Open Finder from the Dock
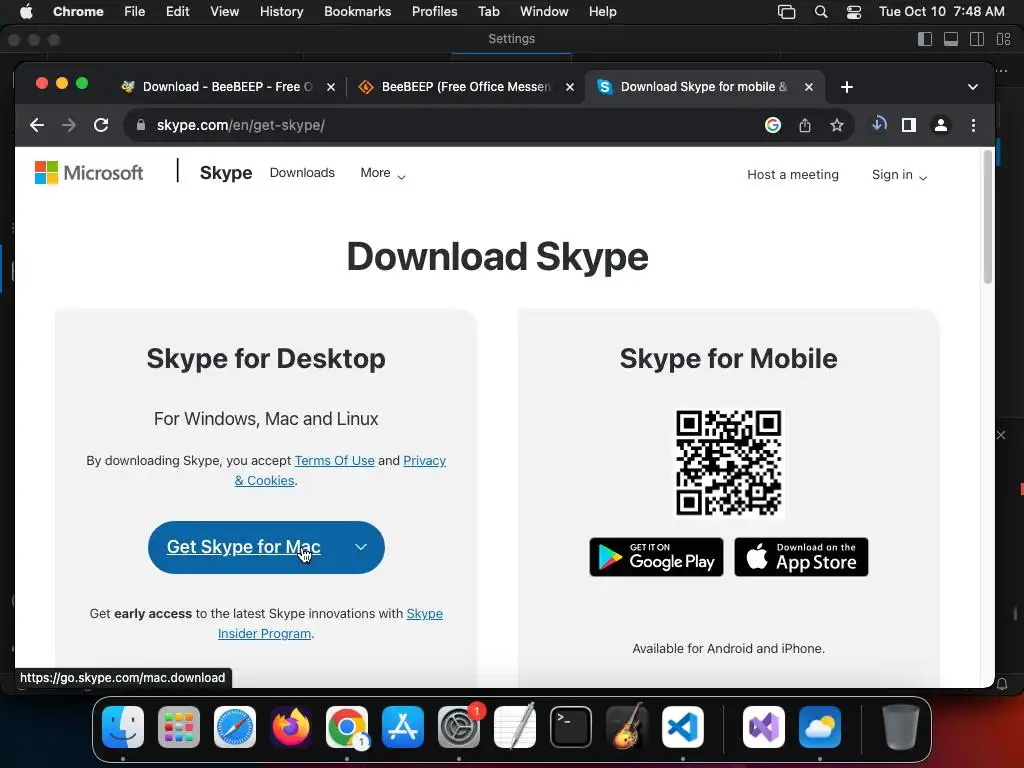This screenshot has height=768, width=1024. click(x=123, y=727)
